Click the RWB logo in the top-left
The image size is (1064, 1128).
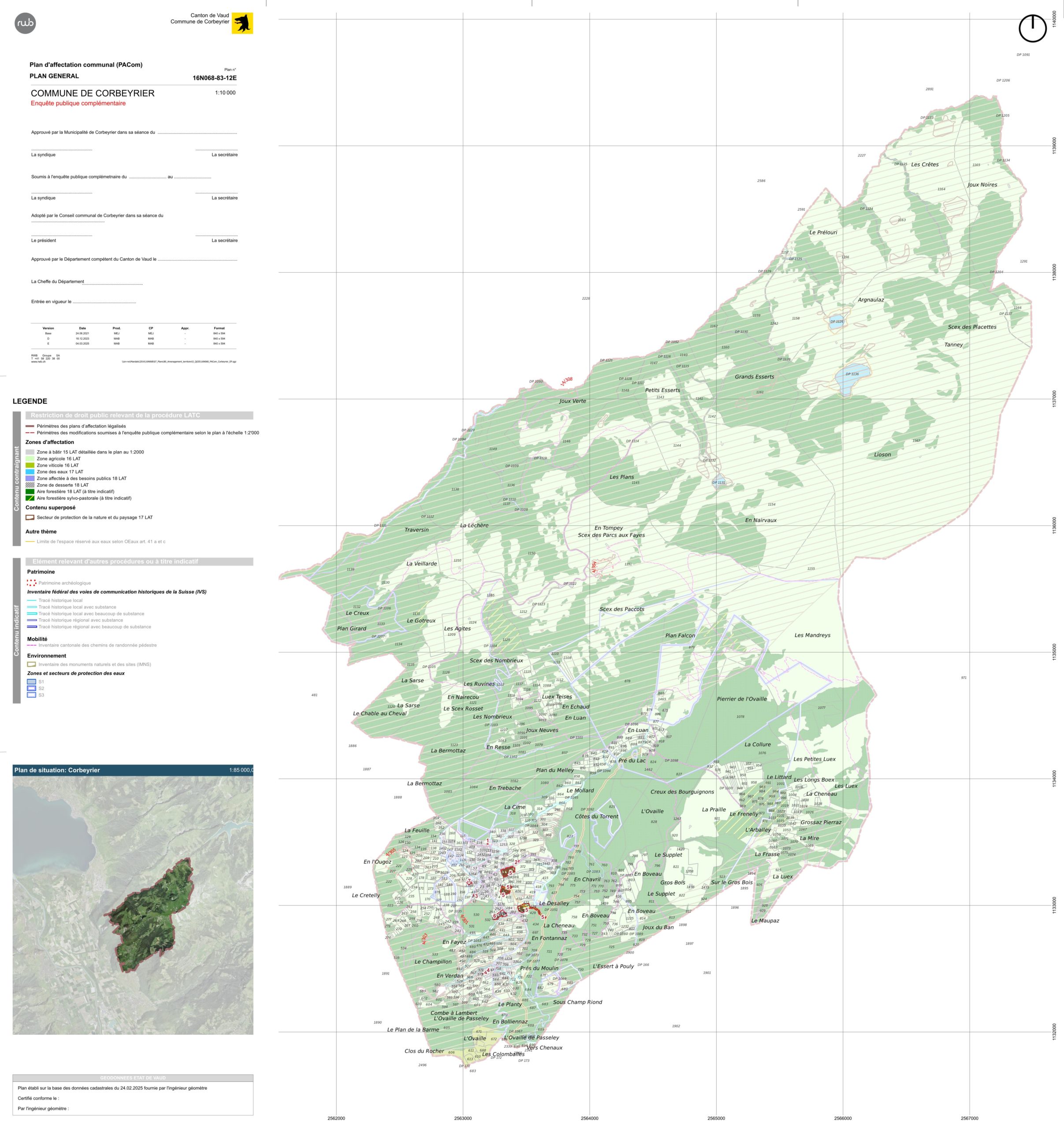pos(25,23)
